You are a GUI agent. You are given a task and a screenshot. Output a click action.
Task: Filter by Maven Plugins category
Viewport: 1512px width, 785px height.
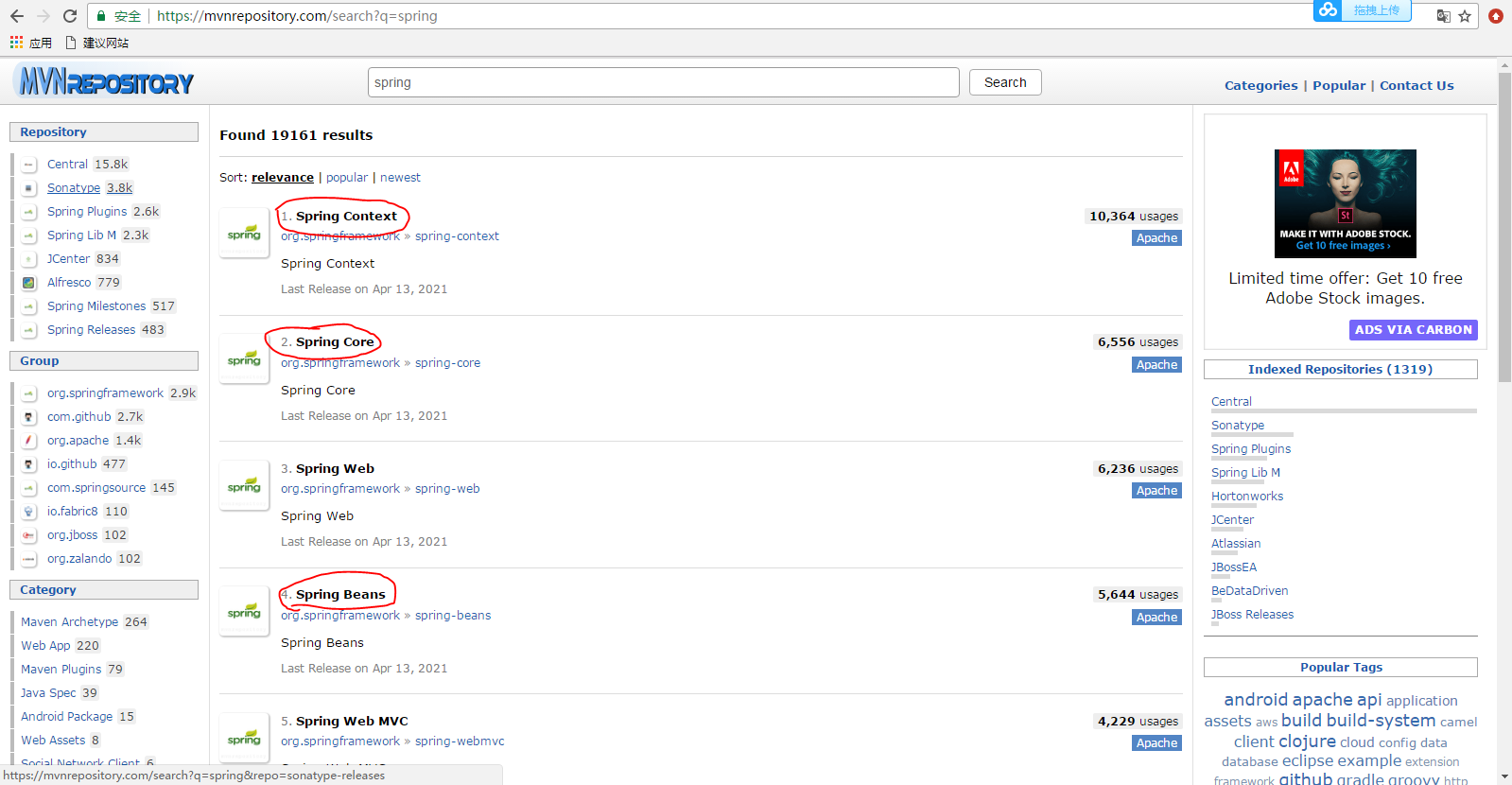pyautogui.click(x=61, y=670)
